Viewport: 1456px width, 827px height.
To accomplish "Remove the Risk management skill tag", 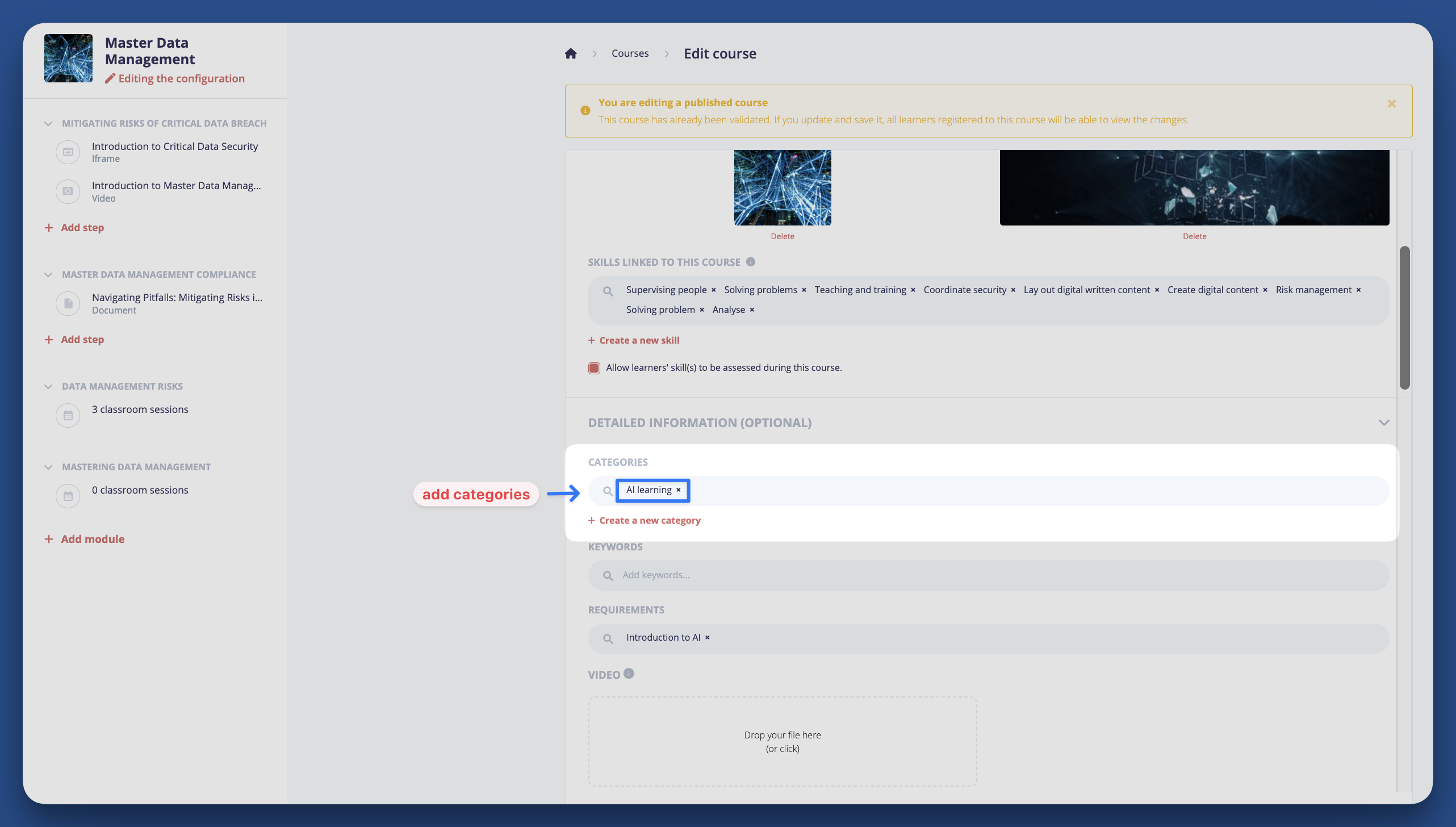I will coord(1358,290).
